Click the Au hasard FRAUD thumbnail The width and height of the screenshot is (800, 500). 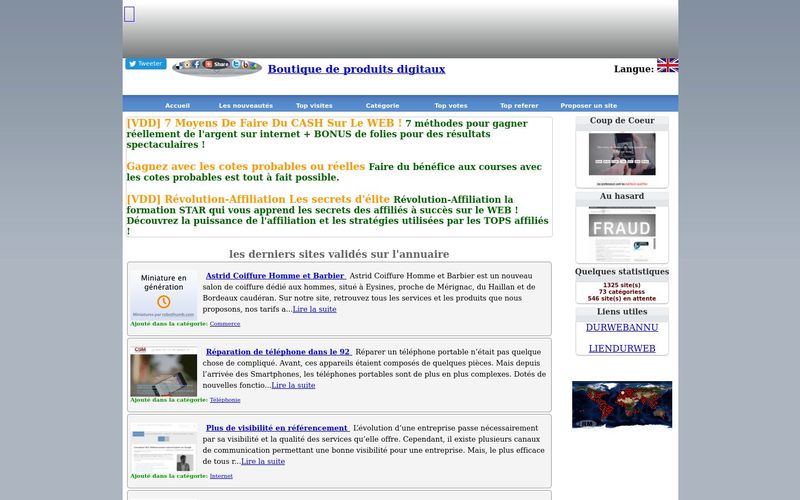622,234
